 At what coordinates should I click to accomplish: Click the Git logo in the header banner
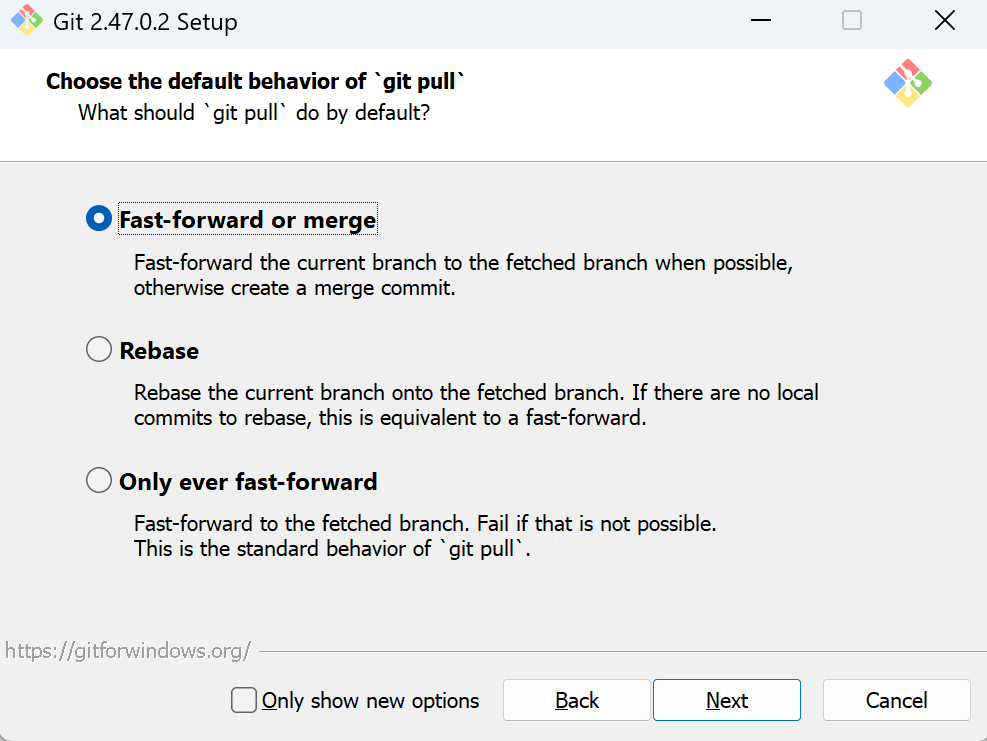tap(907, 83)
